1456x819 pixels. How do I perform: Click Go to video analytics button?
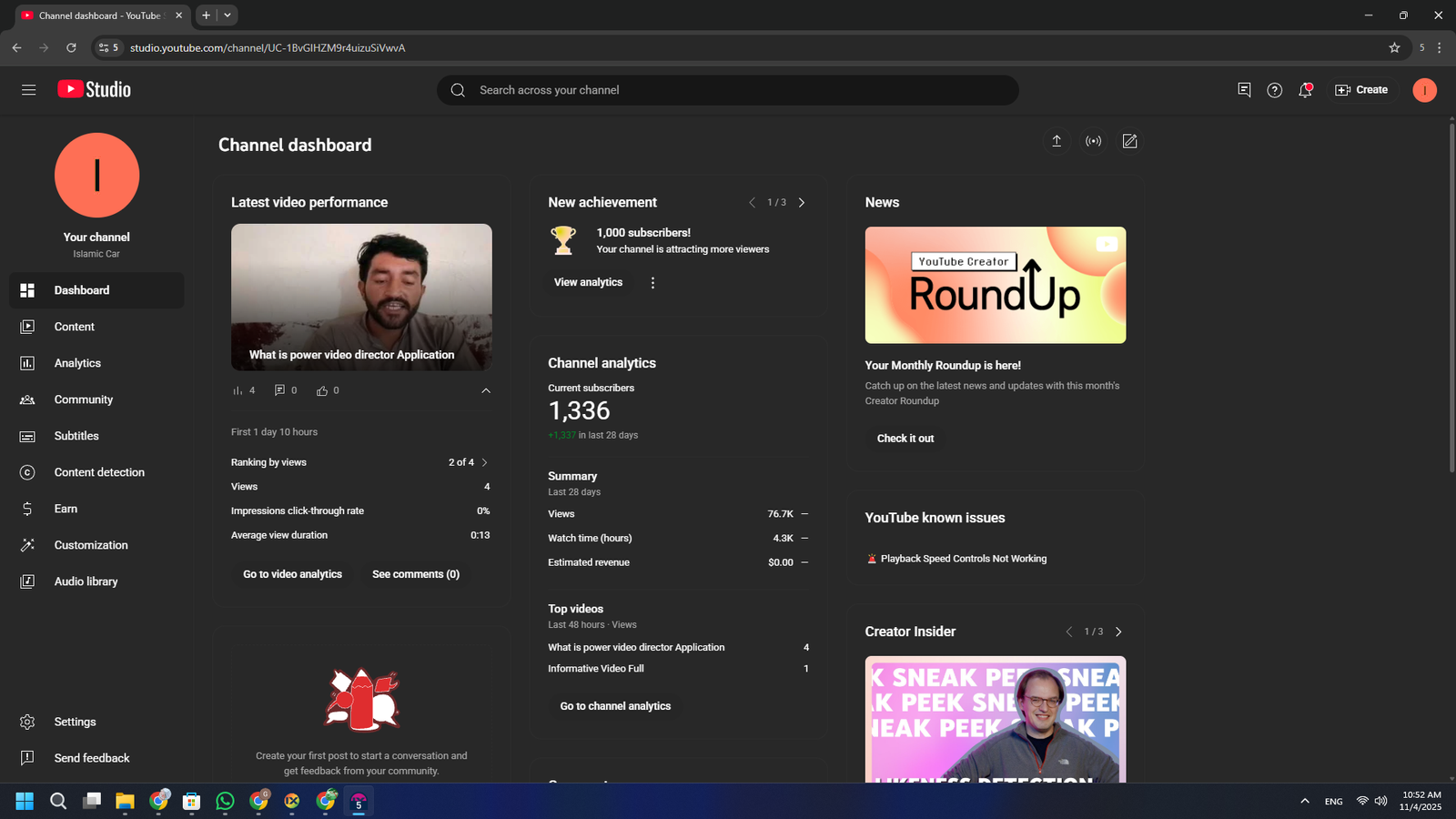[292, 574]
